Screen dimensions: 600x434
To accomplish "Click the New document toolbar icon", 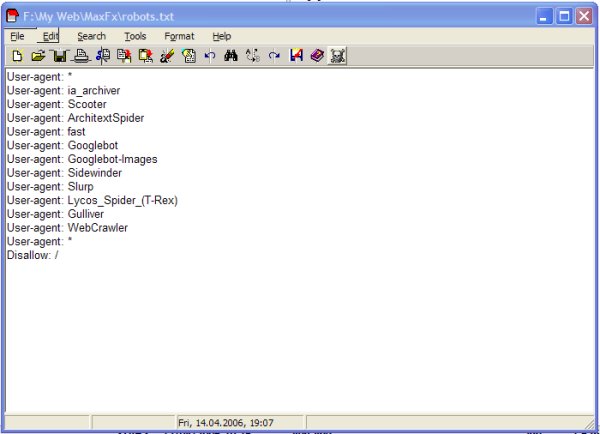I will pos(16,57).
